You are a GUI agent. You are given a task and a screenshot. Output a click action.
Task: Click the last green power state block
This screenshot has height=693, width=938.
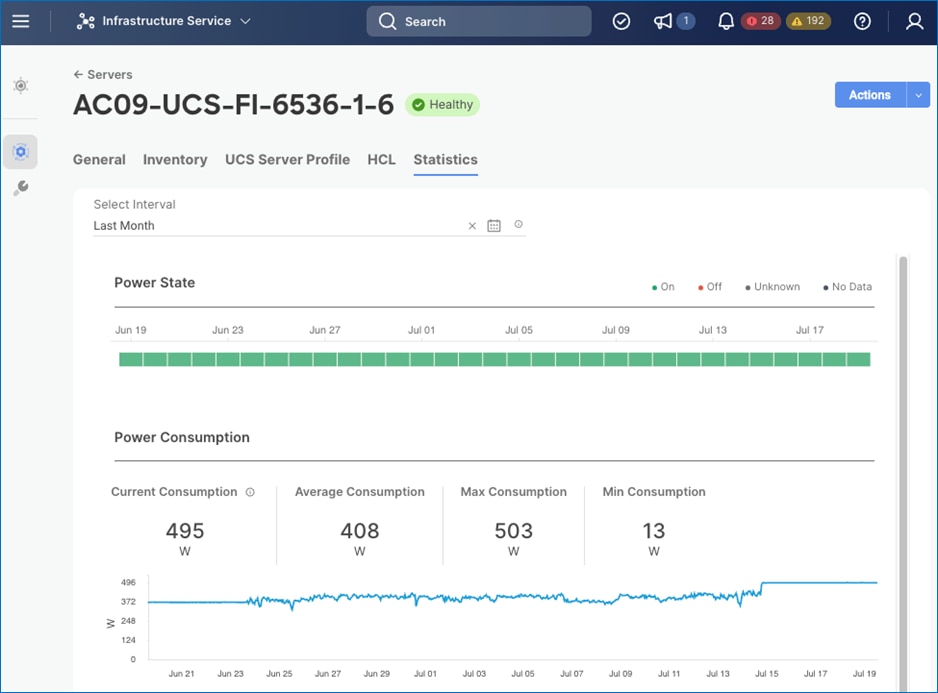click(858, 359)
